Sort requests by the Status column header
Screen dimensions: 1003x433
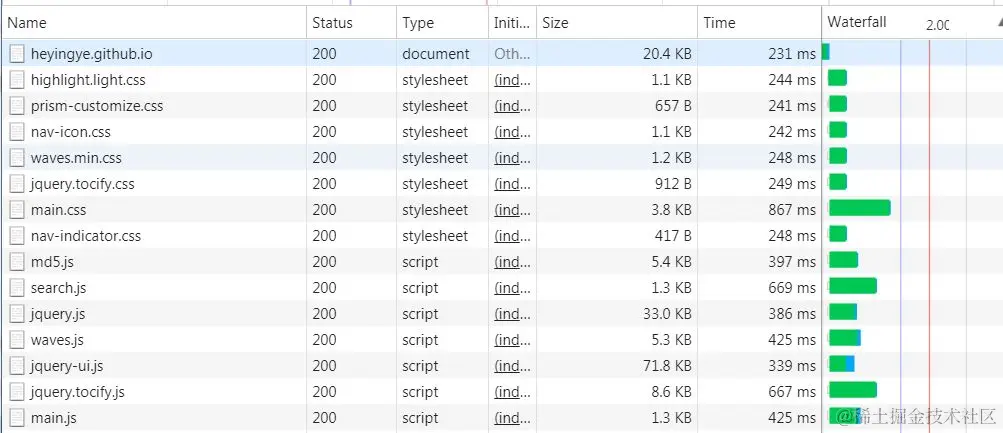tap(351, 23)
